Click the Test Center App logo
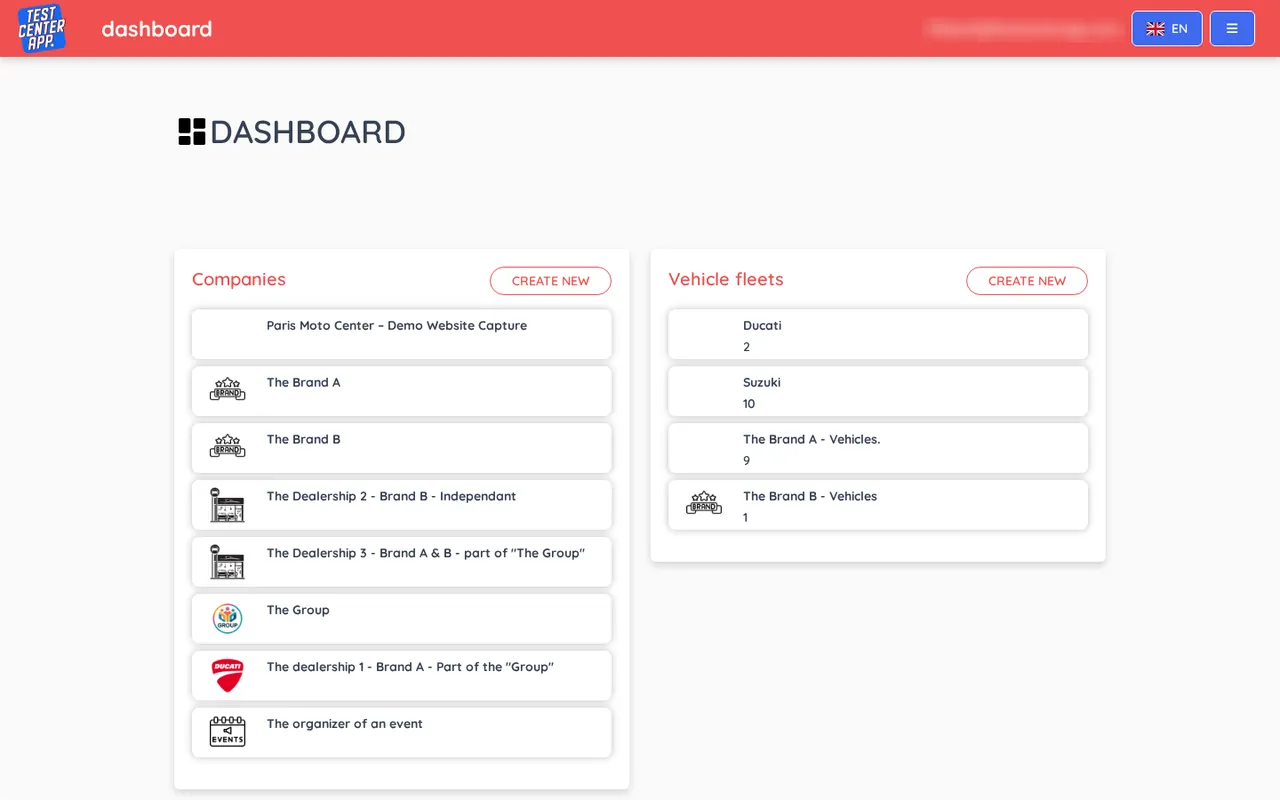This screenshot has width=1280, height=800. 41,28
